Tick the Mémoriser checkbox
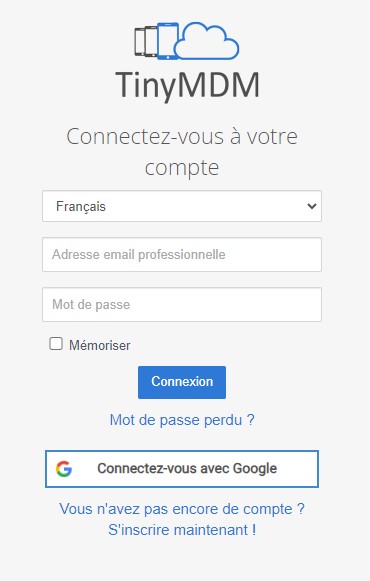370x581 pixels. point(56,344)
